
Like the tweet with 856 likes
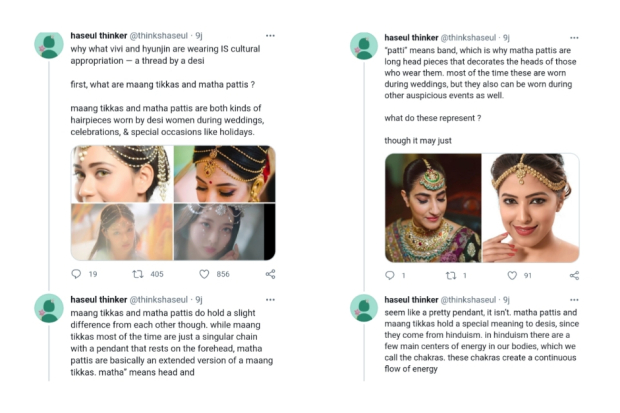(x=204, y=274)
